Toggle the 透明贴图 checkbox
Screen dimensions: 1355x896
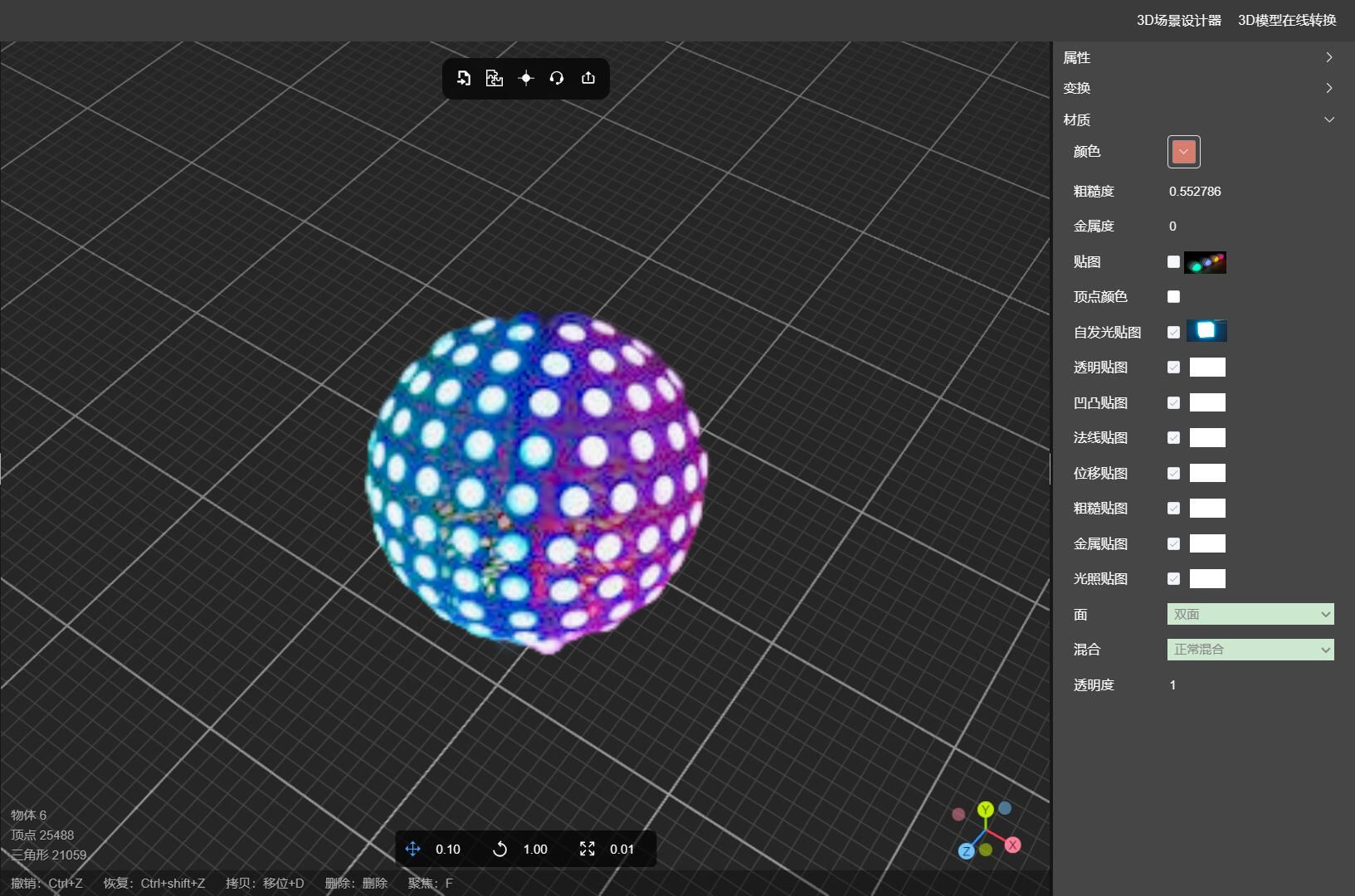click(x=1173, y=367)
